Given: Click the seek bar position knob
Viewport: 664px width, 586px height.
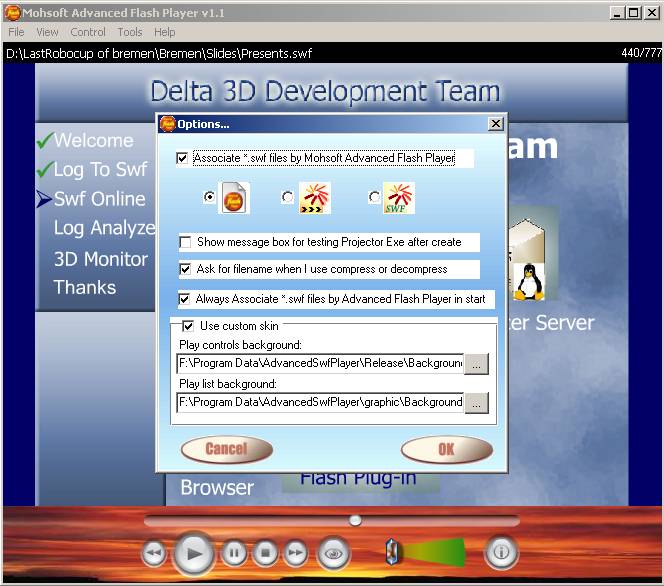Looking at the screenshot, I should click(x=355, y=520).
